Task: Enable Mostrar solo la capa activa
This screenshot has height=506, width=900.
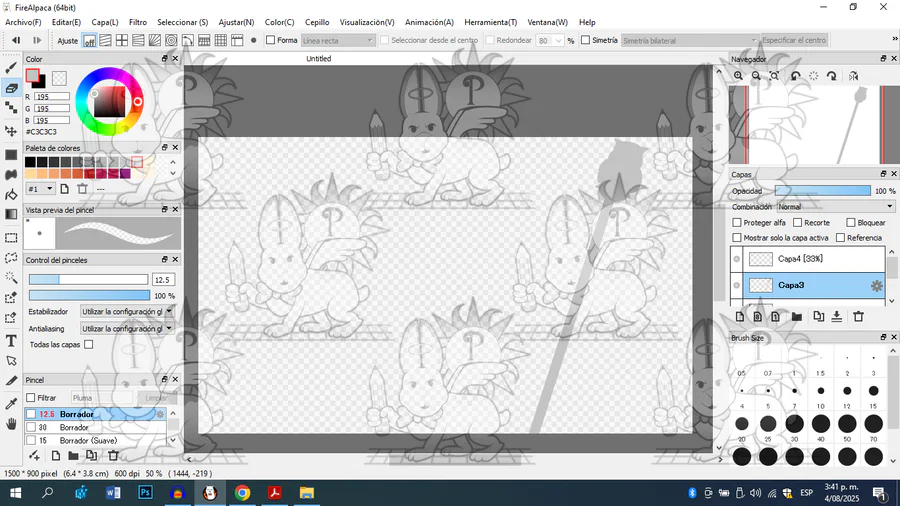Action: [x=737, y=238]
